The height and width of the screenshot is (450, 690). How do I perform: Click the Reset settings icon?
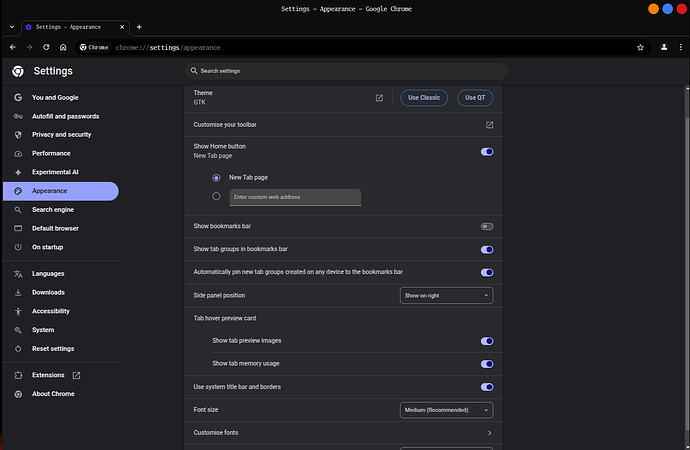coord(18,349)
